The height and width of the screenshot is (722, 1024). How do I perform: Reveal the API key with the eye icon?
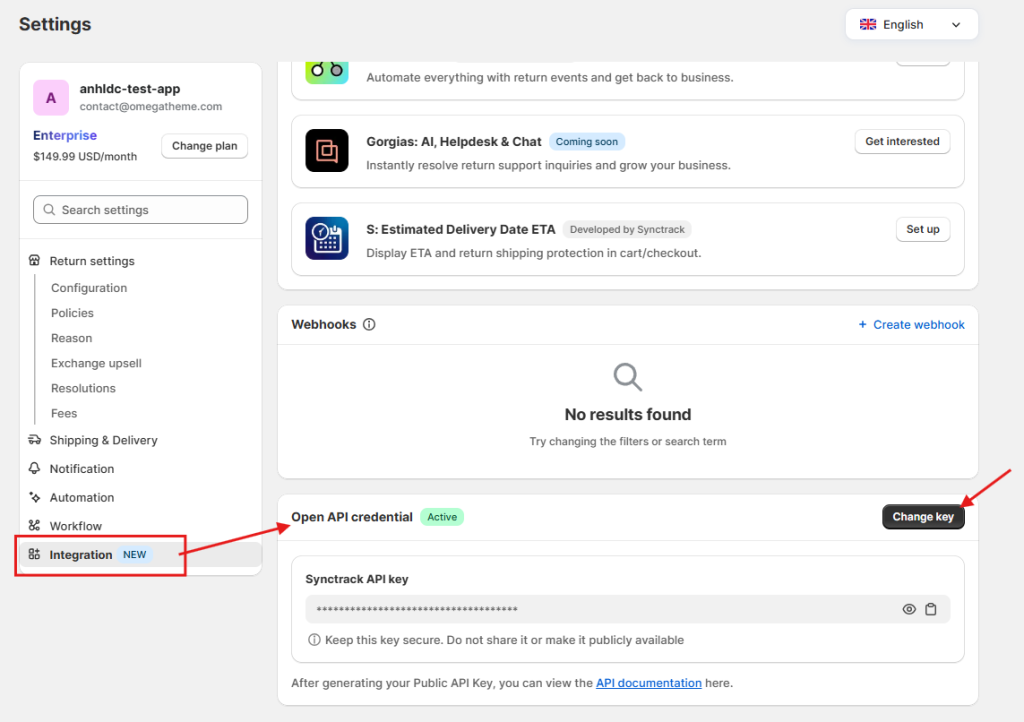pyautogui.click(x=909, y=609)
